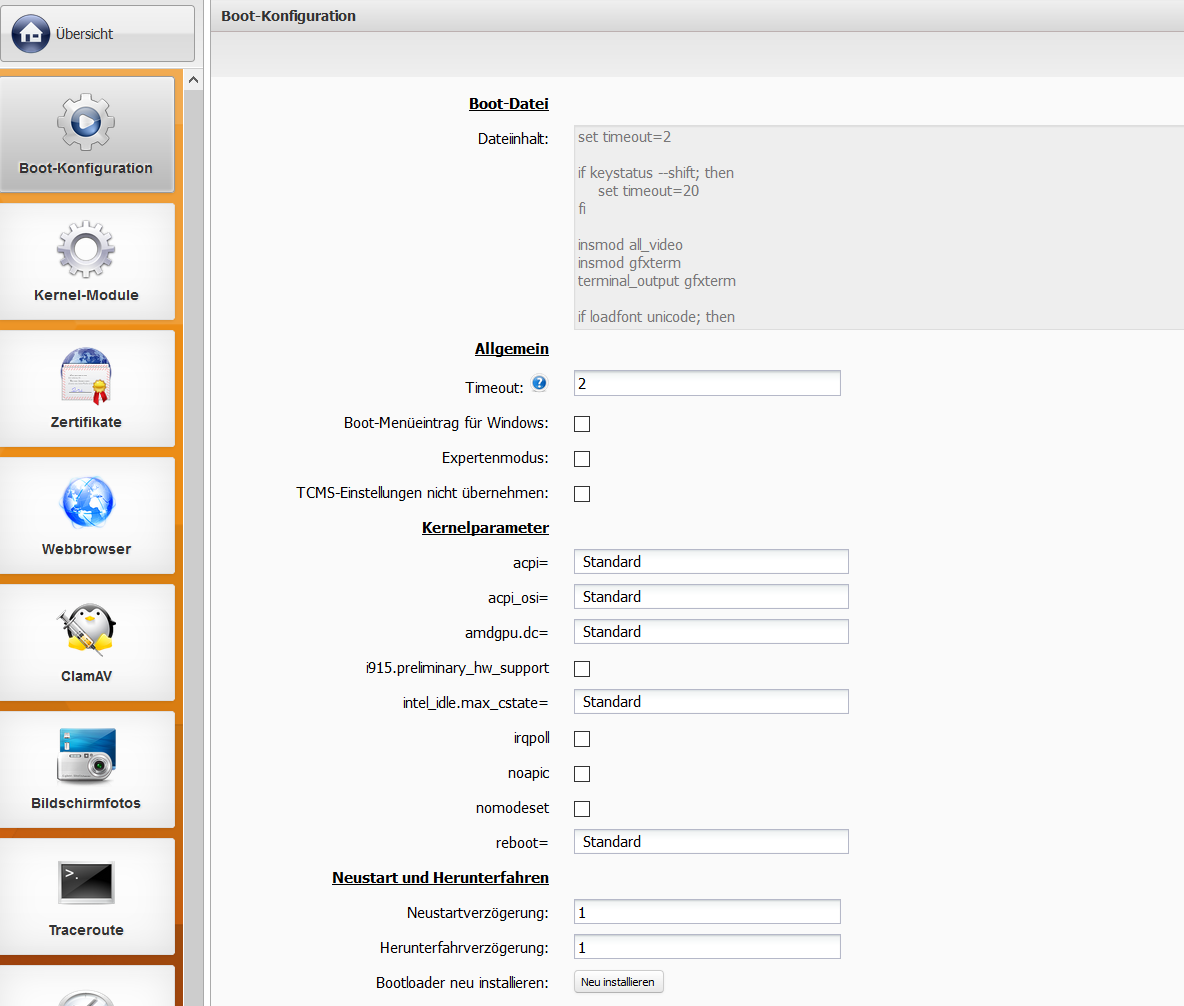Open the intel_idle.max_cstate= dropdown
Screen dimensions: 1184x1006
click(711, 702)
